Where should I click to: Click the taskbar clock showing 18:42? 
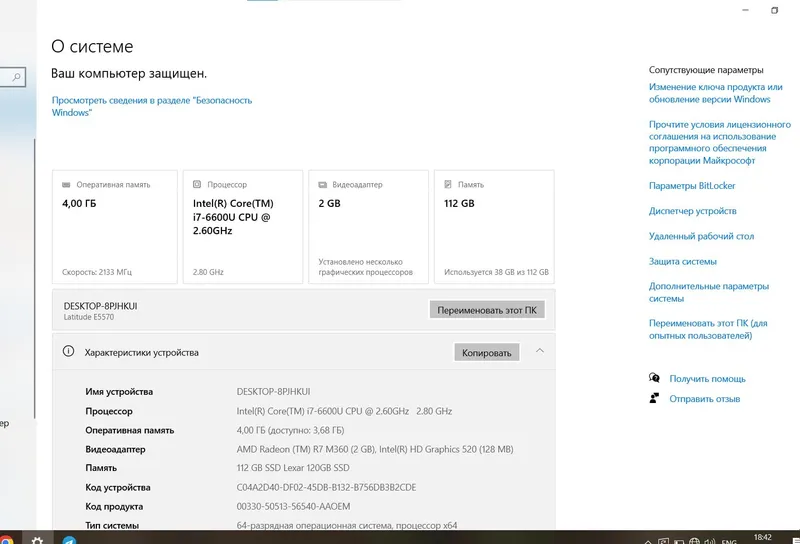(x=763, y=537)
